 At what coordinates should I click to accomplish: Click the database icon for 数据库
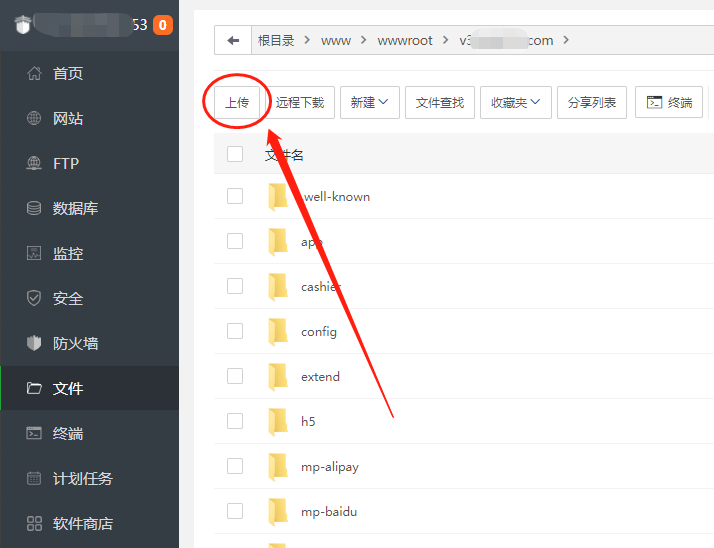34,208
